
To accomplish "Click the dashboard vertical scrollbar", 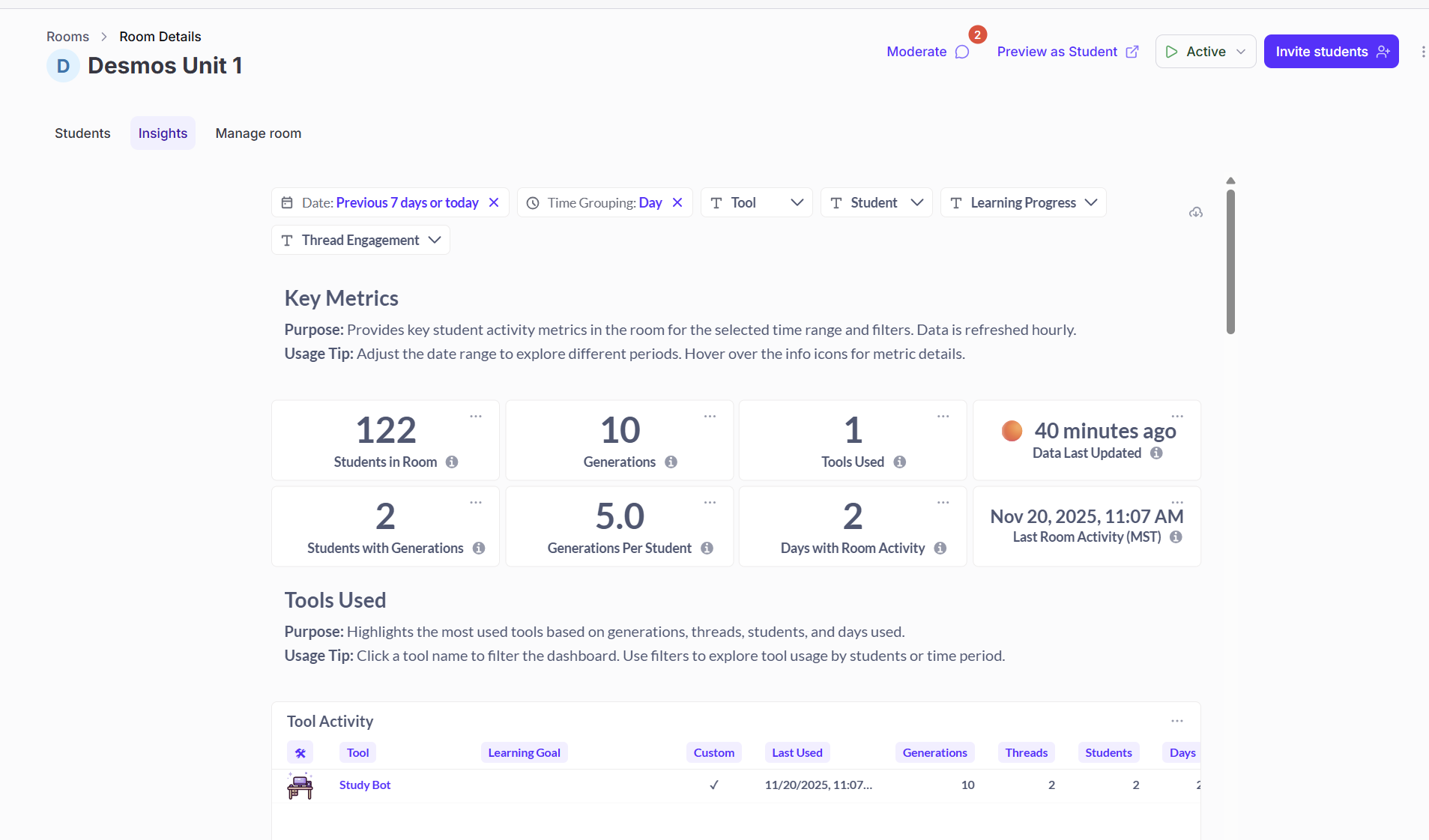I will (1230, 261).
